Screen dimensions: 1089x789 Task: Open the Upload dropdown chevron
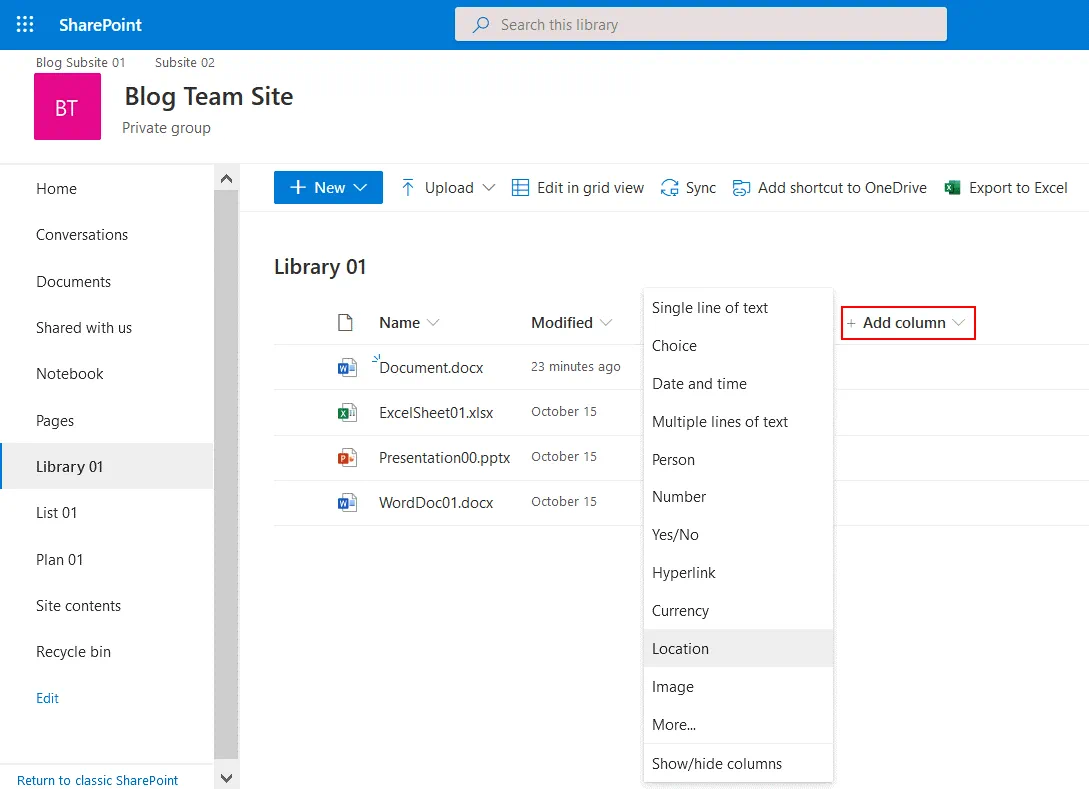pyautogui.click(x=488, y=188)
